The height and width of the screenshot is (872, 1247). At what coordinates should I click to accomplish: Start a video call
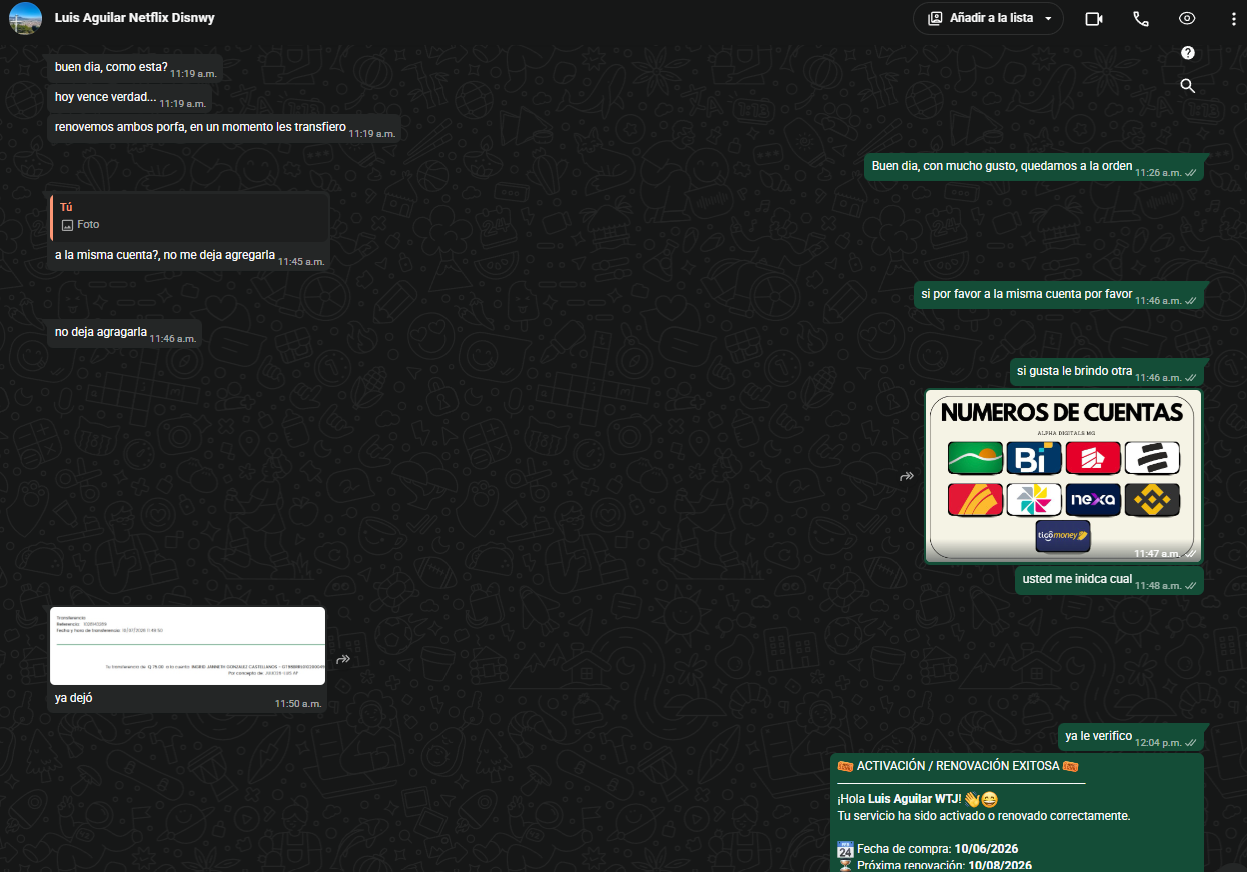tap(1093, 18)
